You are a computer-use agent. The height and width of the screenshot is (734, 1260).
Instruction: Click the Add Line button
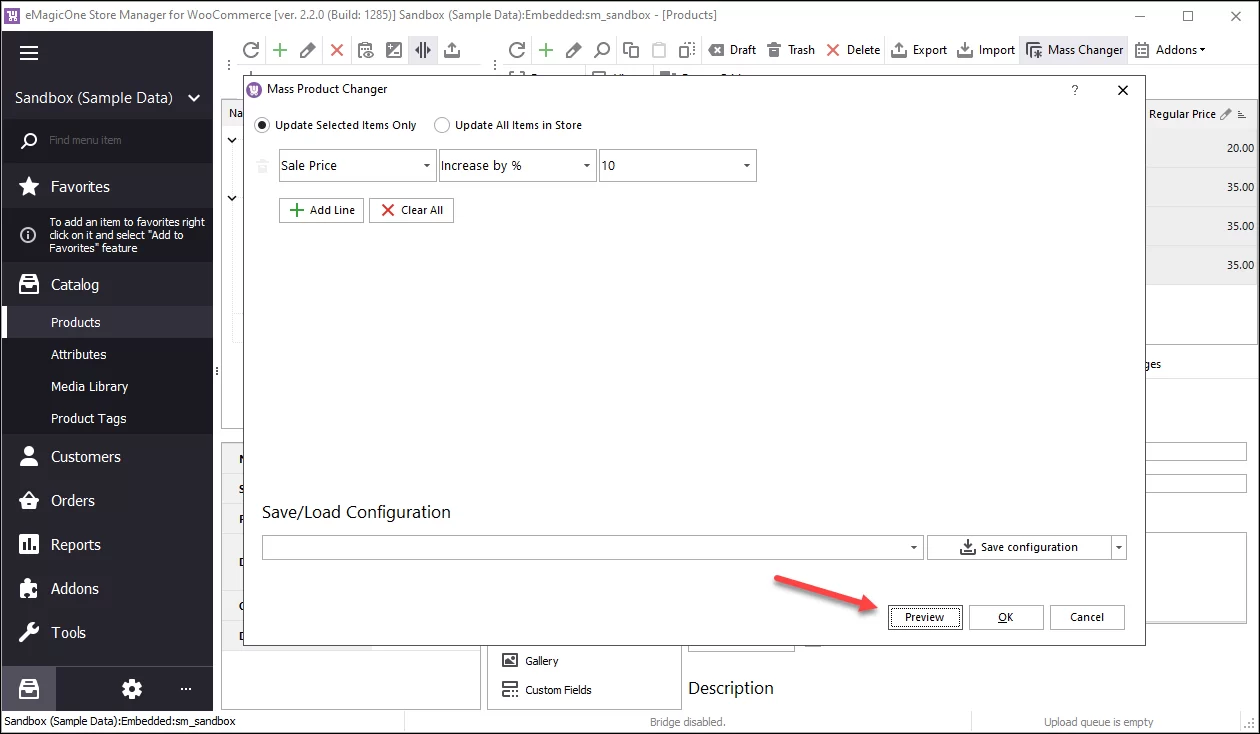tap(321, 210)
